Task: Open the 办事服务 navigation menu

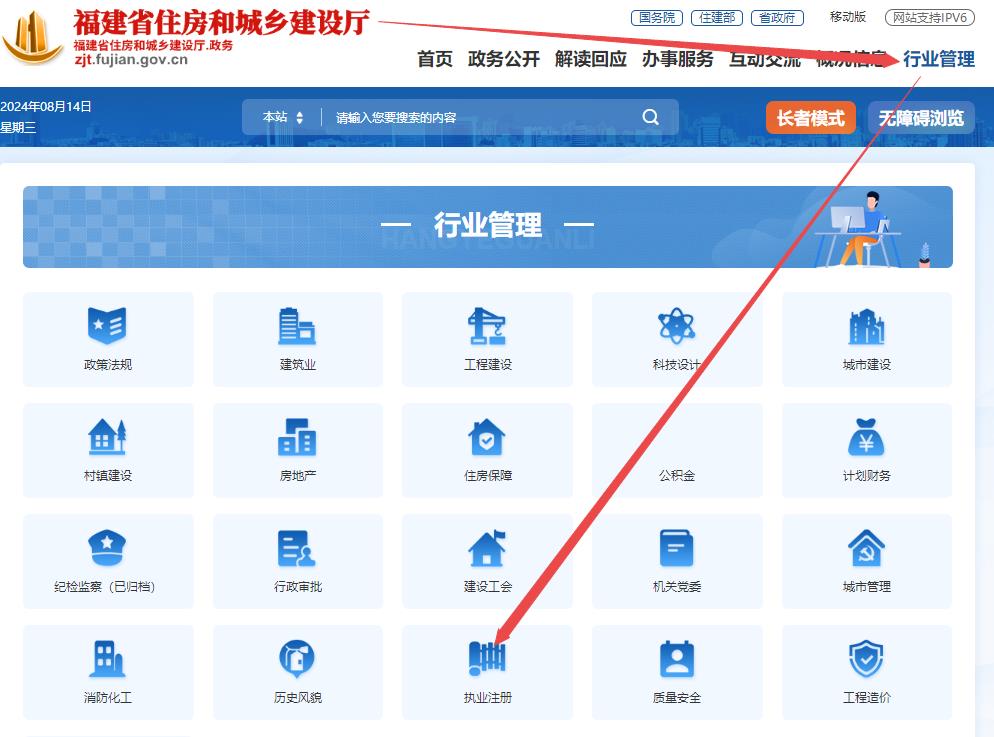Action: pyautogui.click(x=678, y=60)
